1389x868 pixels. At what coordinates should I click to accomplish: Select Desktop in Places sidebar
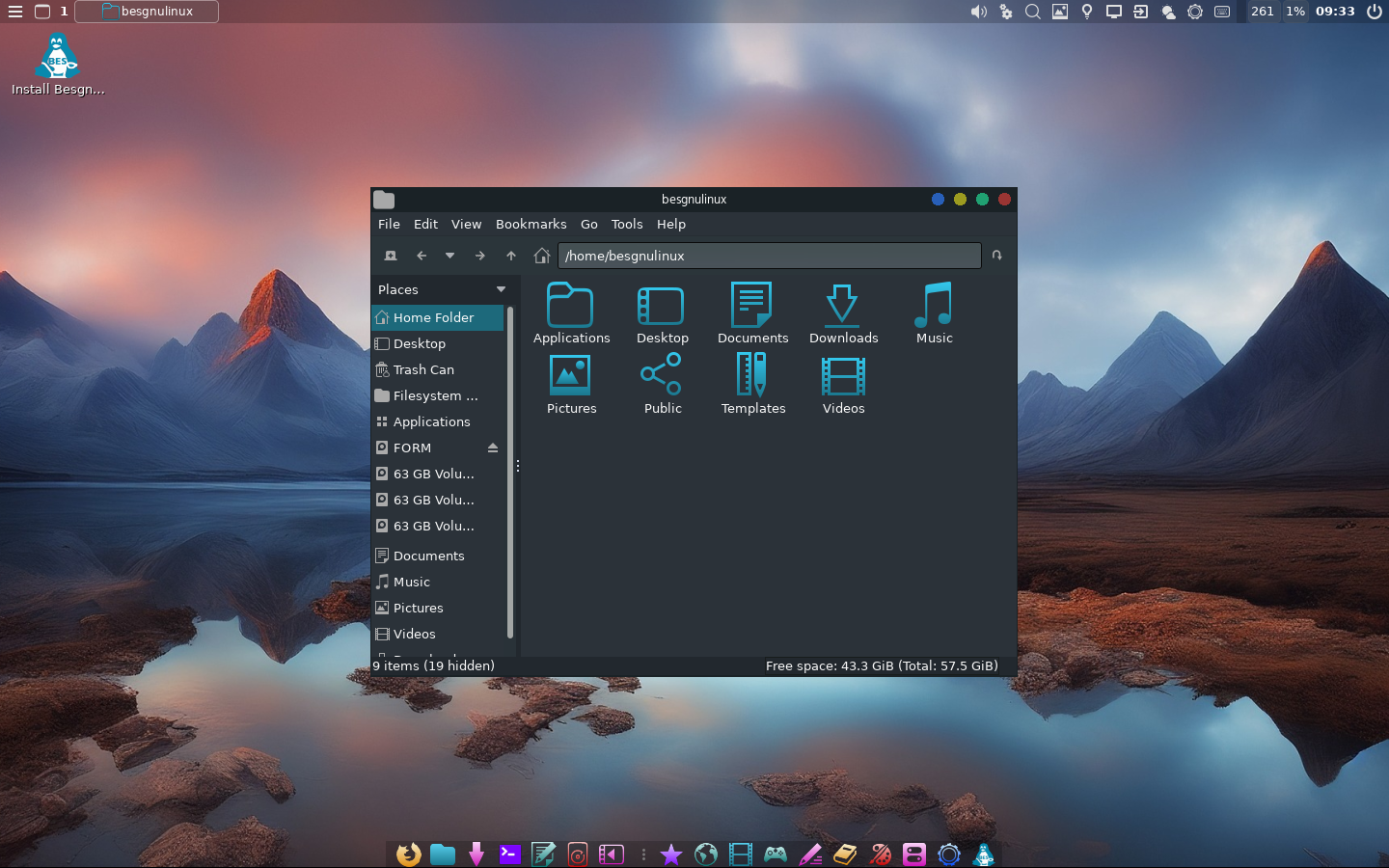coord(438,343)
